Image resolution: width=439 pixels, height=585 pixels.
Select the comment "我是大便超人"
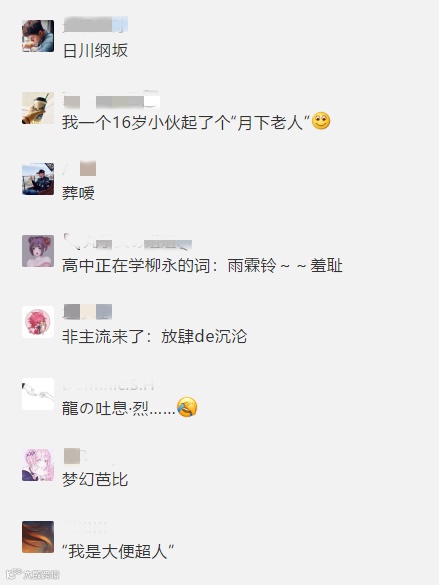click(x=118, y=551)
